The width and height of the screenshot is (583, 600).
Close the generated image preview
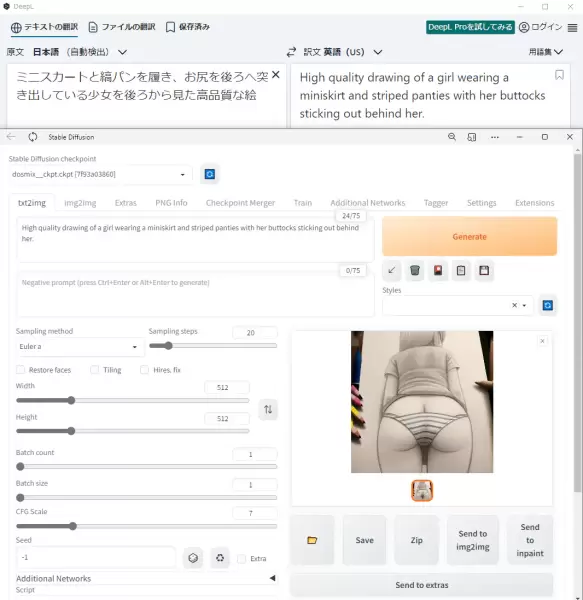click(x=542, y=341)
